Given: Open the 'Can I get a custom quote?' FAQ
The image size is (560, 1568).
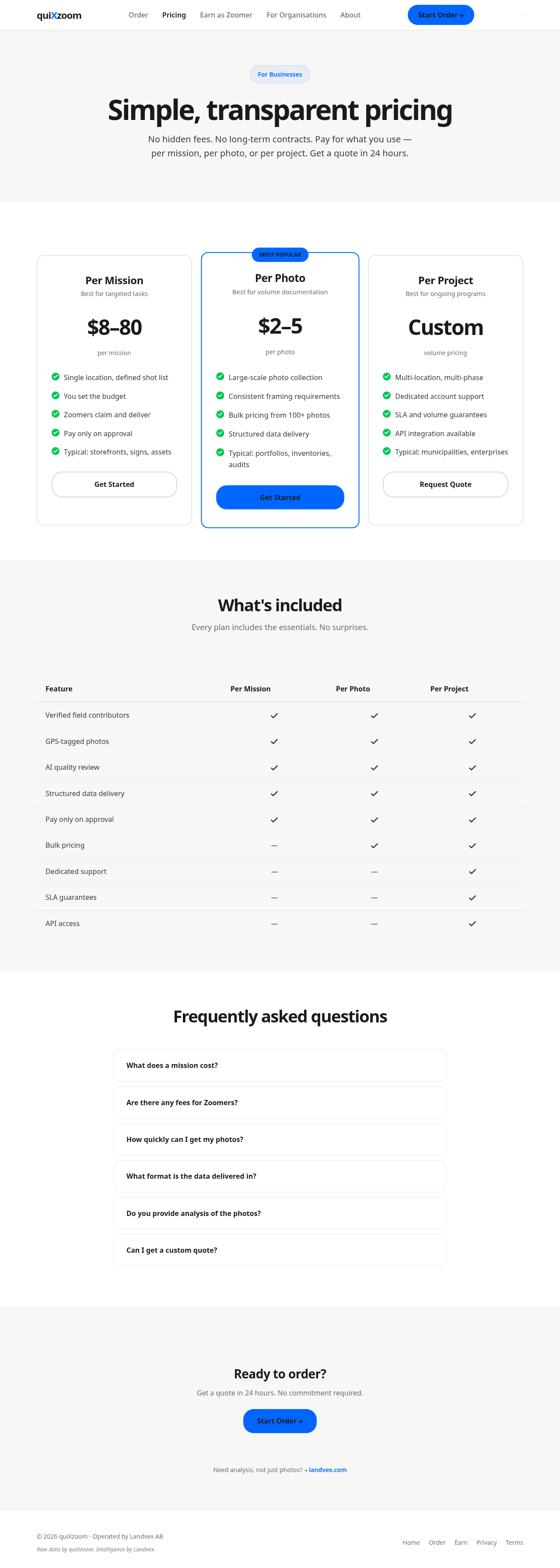Looking at the screenshot, I should (280, 1250).
